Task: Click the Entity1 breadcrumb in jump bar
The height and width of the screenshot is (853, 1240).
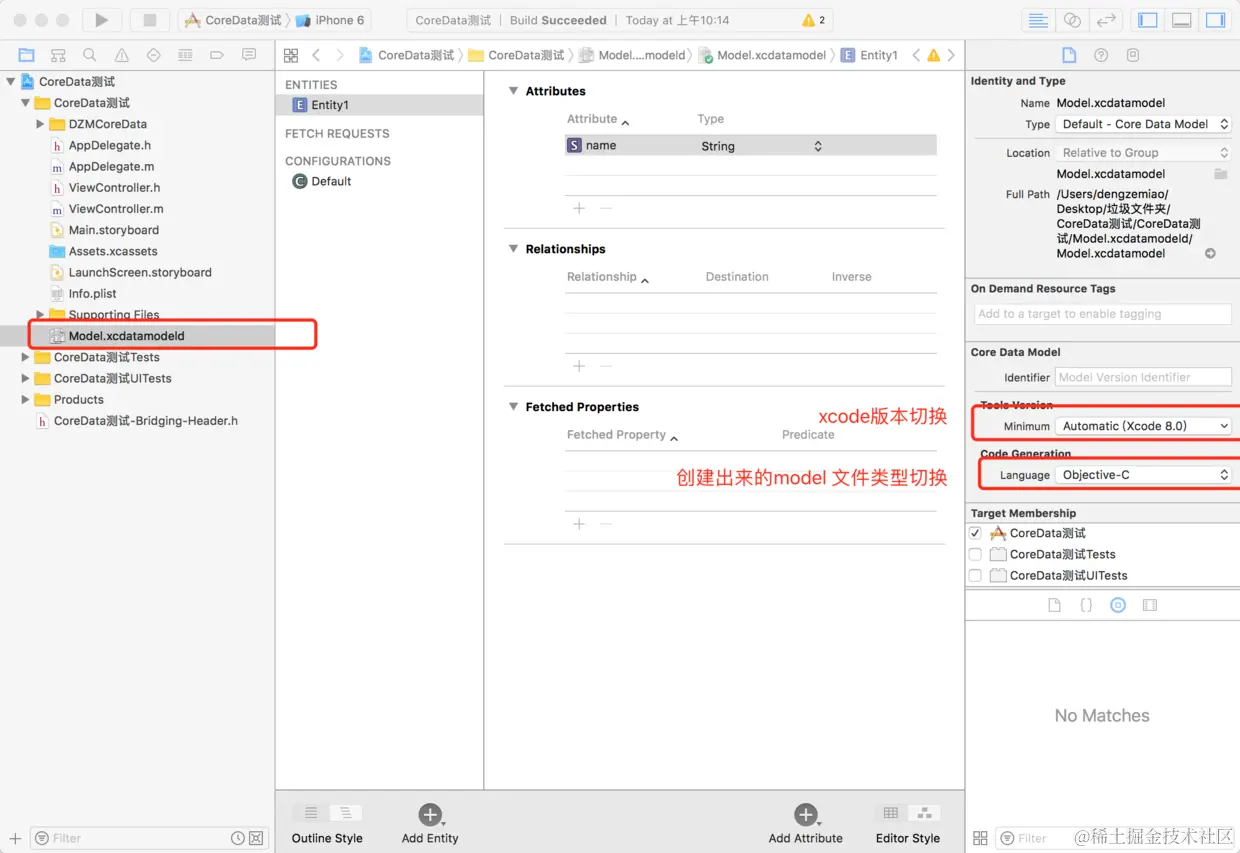Action: 870,55
